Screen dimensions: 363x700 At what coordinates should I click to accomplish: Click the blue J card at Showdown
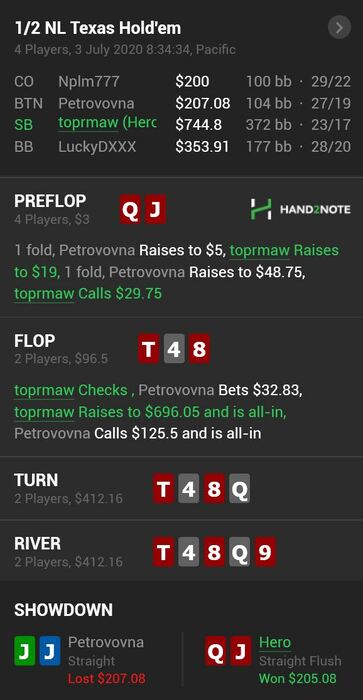pyautogui.click(x=50, y=650)
